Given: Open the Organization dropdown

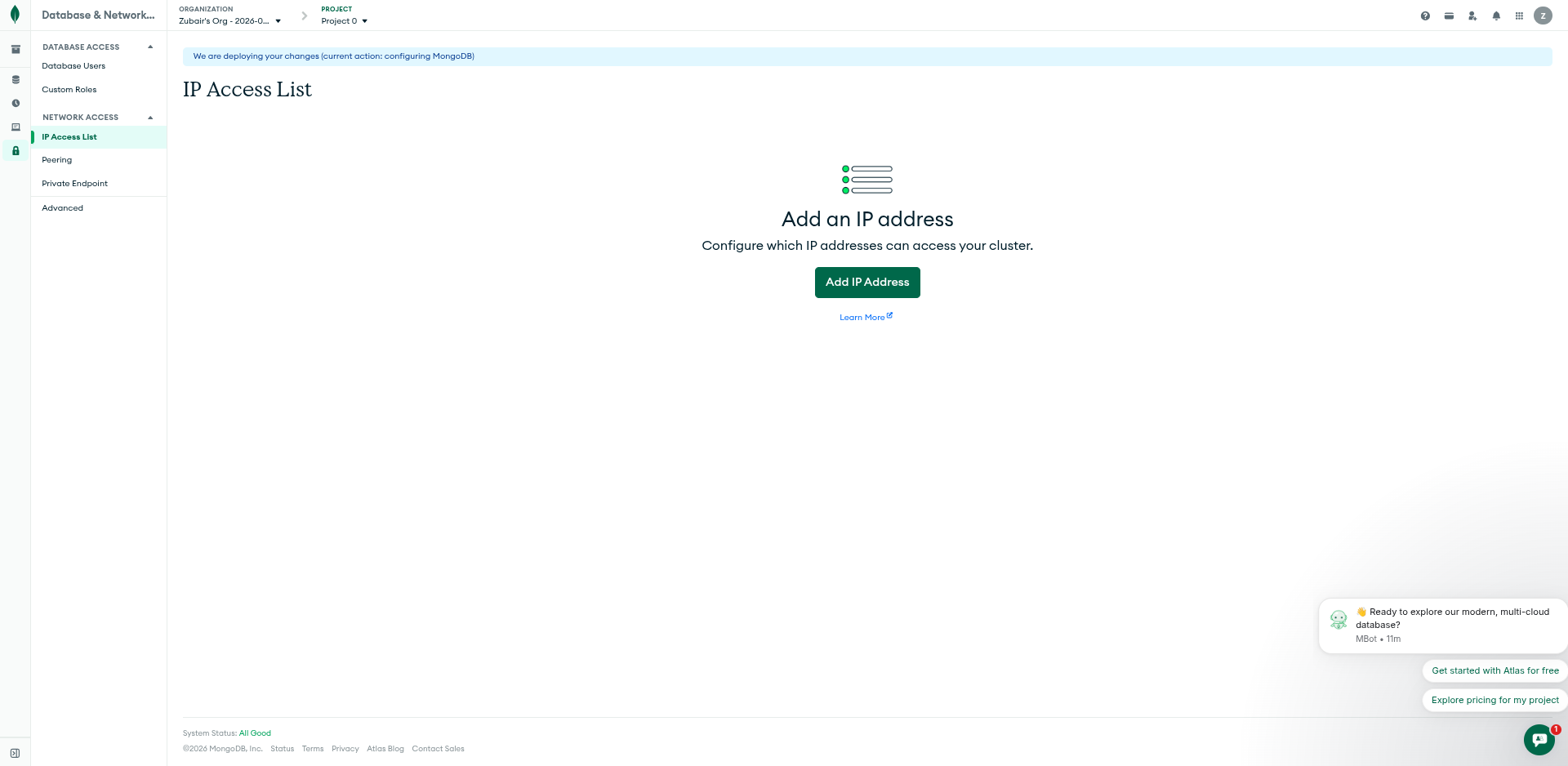Looking at the screenshot, I should pos(230,21).
